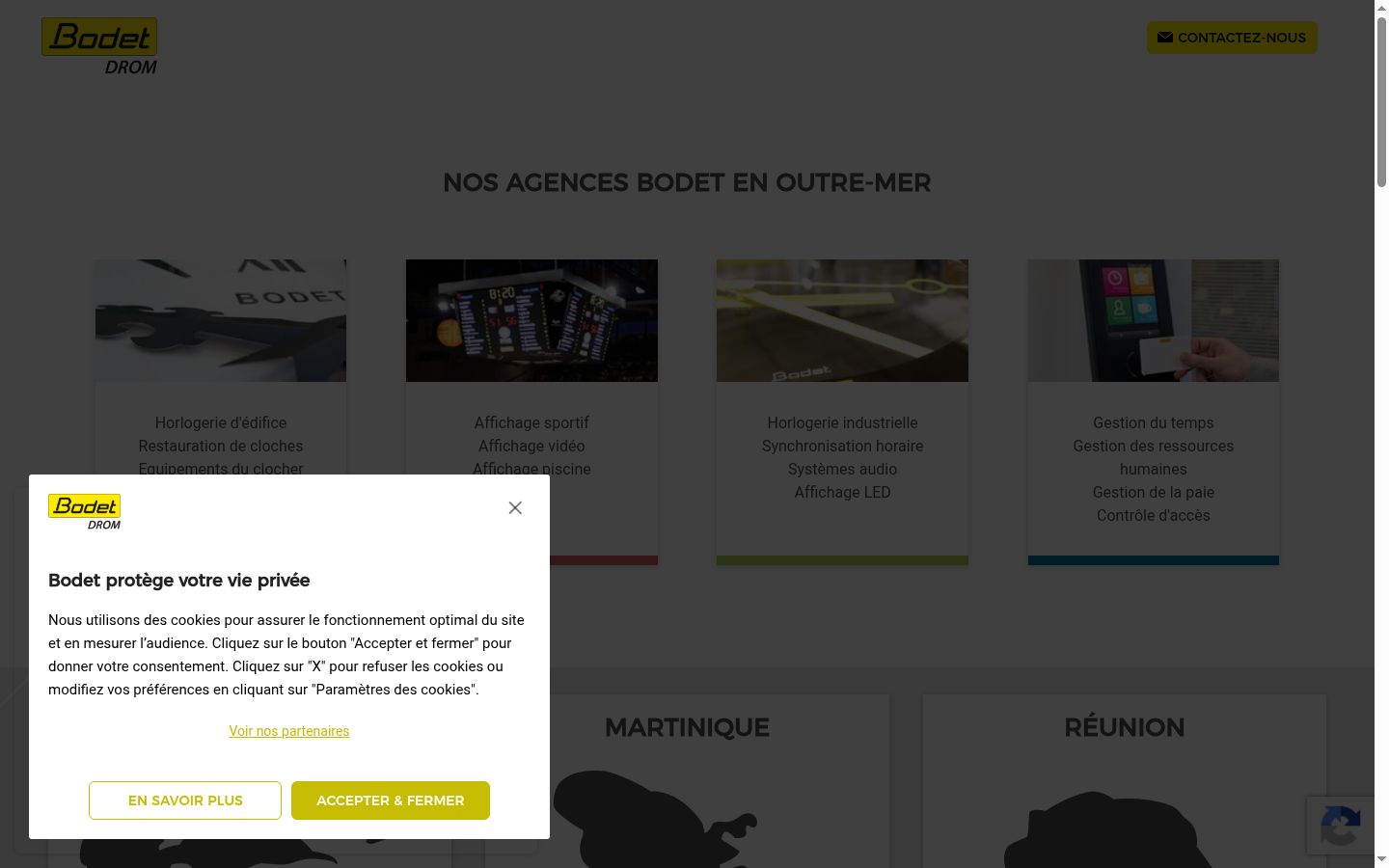Click the page vertical scrollbar thumb
The image size is (1389, 868).
coord(1381,101)
